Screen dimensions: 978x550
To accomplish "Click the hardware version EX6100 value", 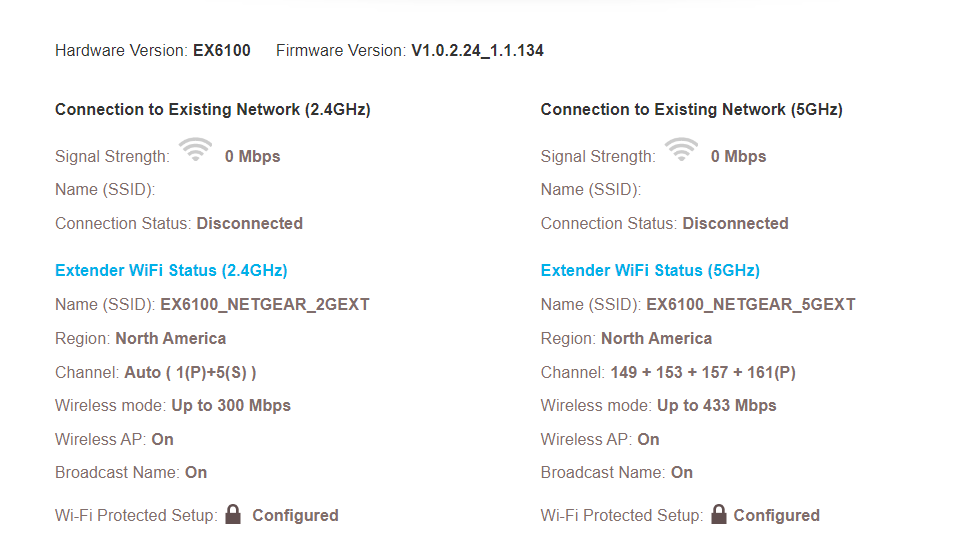I will [x=222, y=51].
